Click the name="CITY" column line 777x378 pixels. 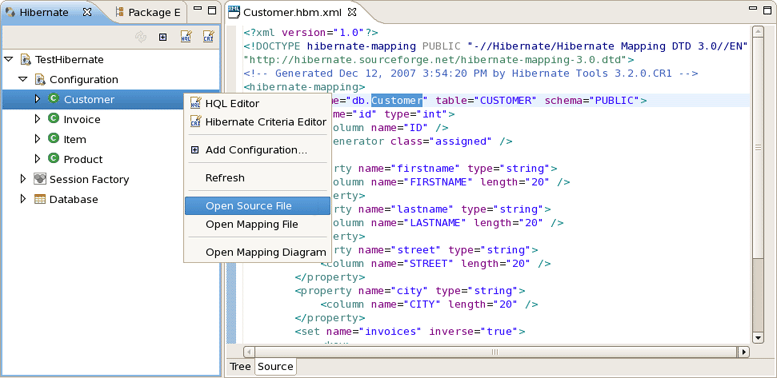(x=429, y=304)
